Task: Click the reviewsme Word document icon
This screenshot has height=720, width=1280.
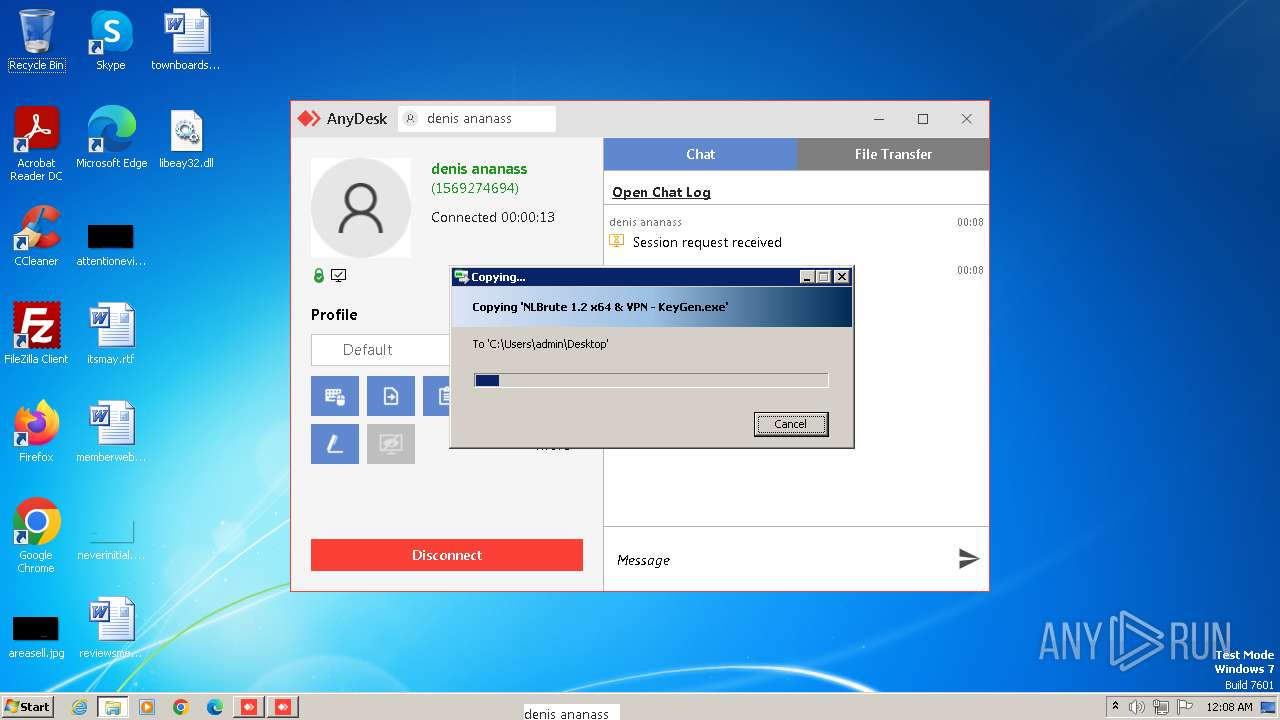Action: click(x=111, y=628)
